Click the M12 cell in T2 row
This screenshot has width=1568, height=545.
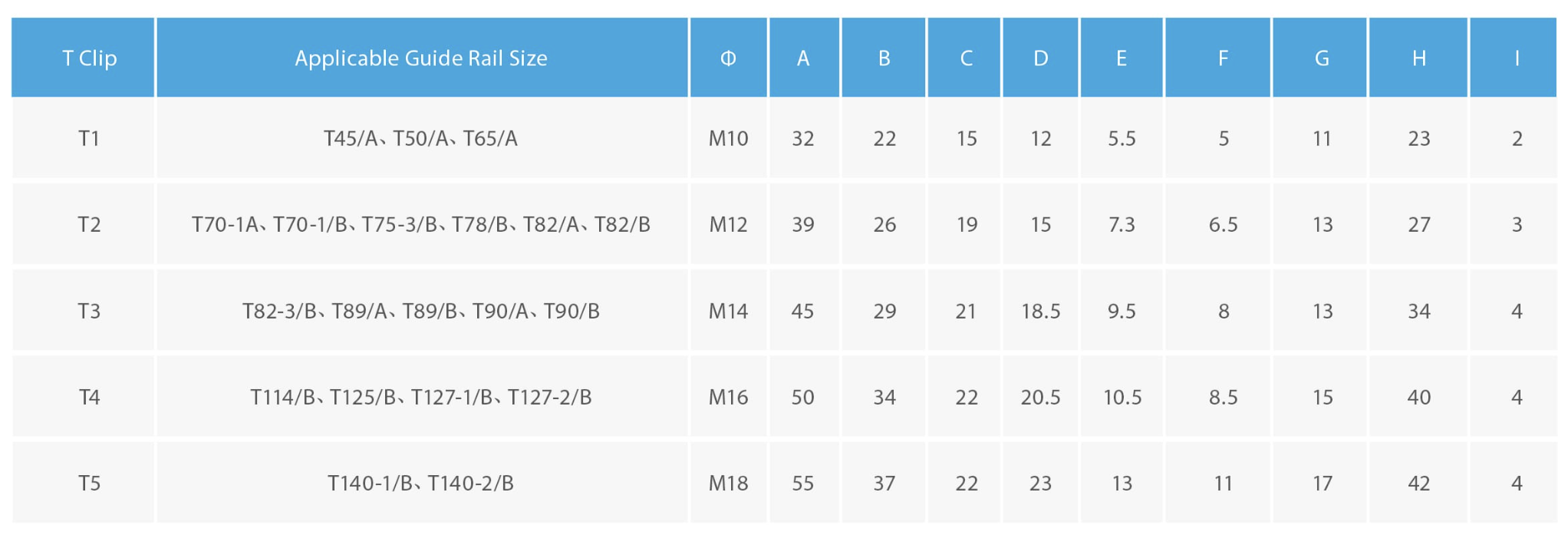pyautogui.click(x=728, y=225)
